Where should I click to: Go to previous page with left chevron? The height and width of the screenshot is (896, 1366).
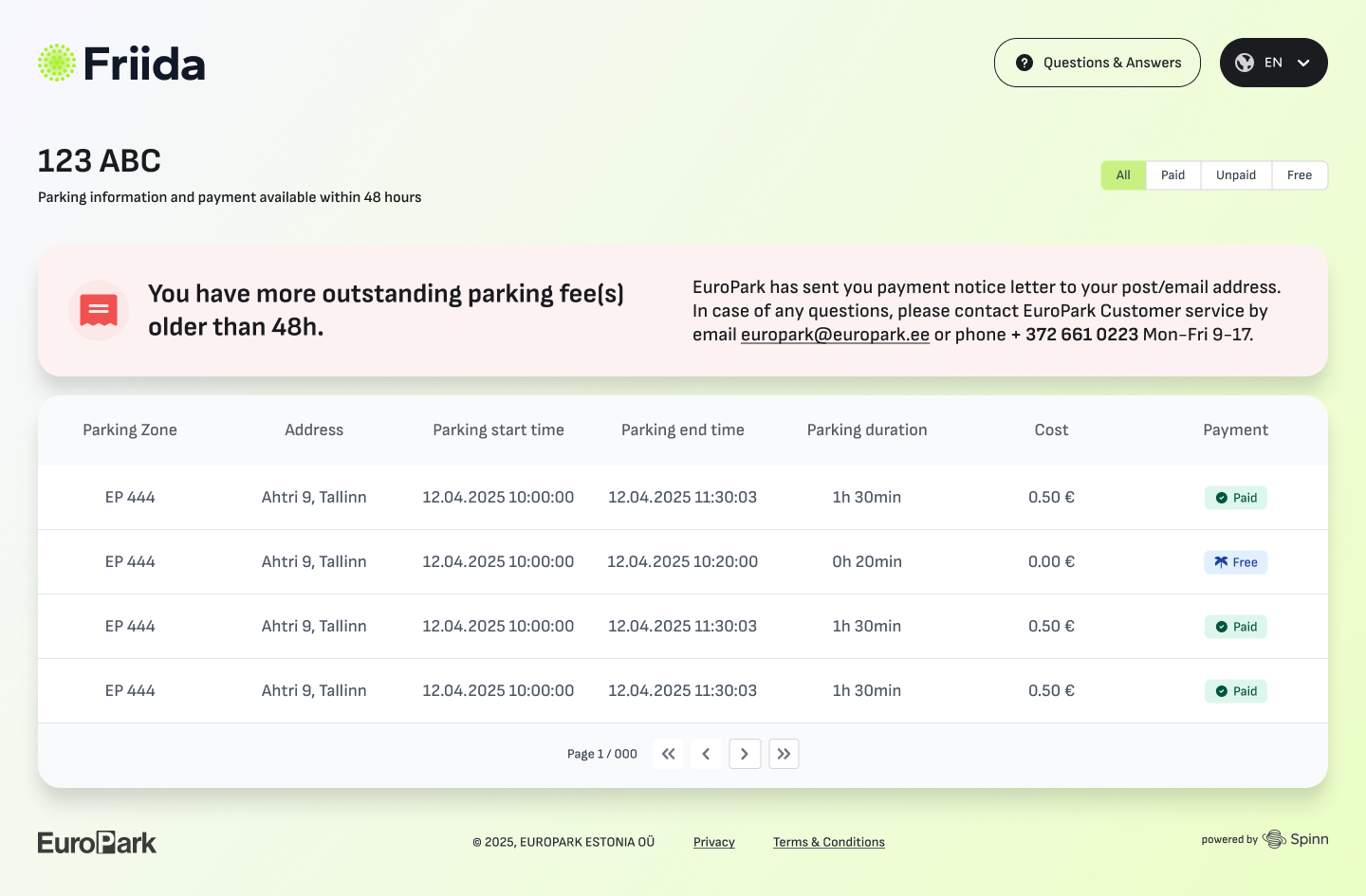pyautogui.click(x=706, y=754)
